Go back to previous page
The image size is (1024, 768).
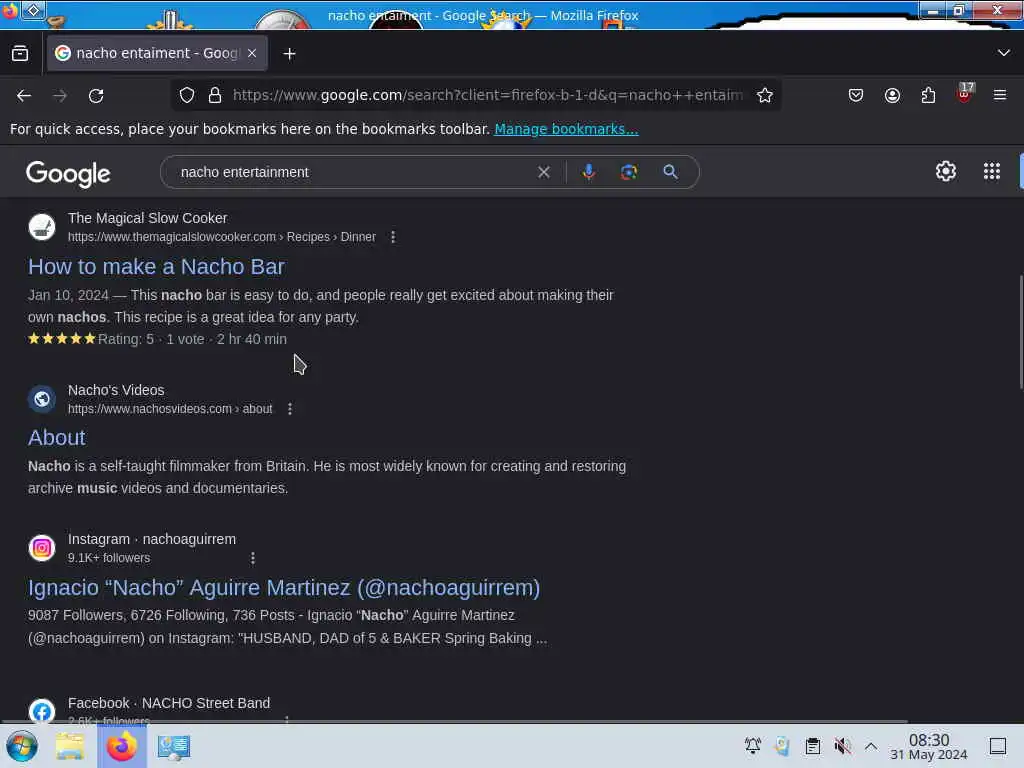point(24,96)
